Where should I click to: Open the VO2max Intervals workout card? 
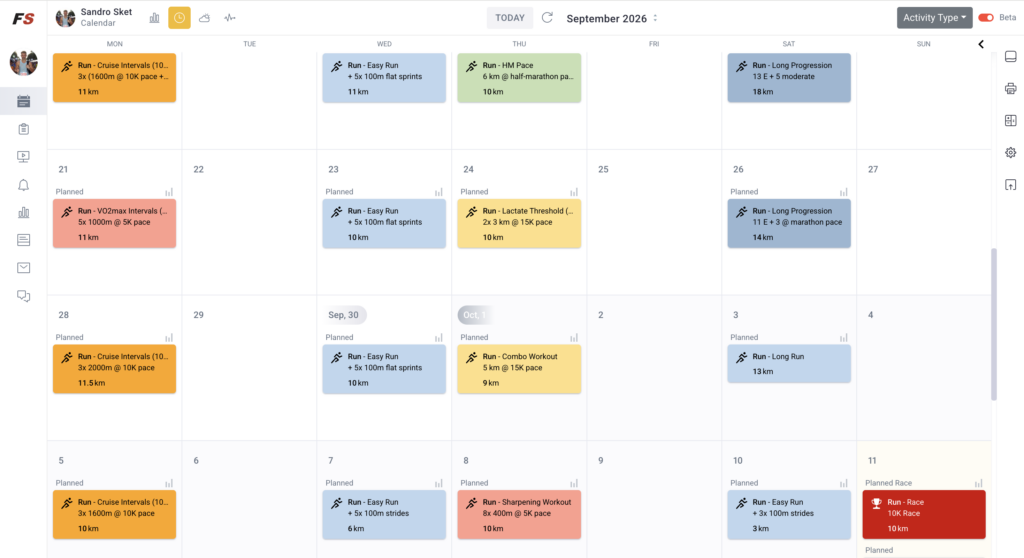coord(114,223)
